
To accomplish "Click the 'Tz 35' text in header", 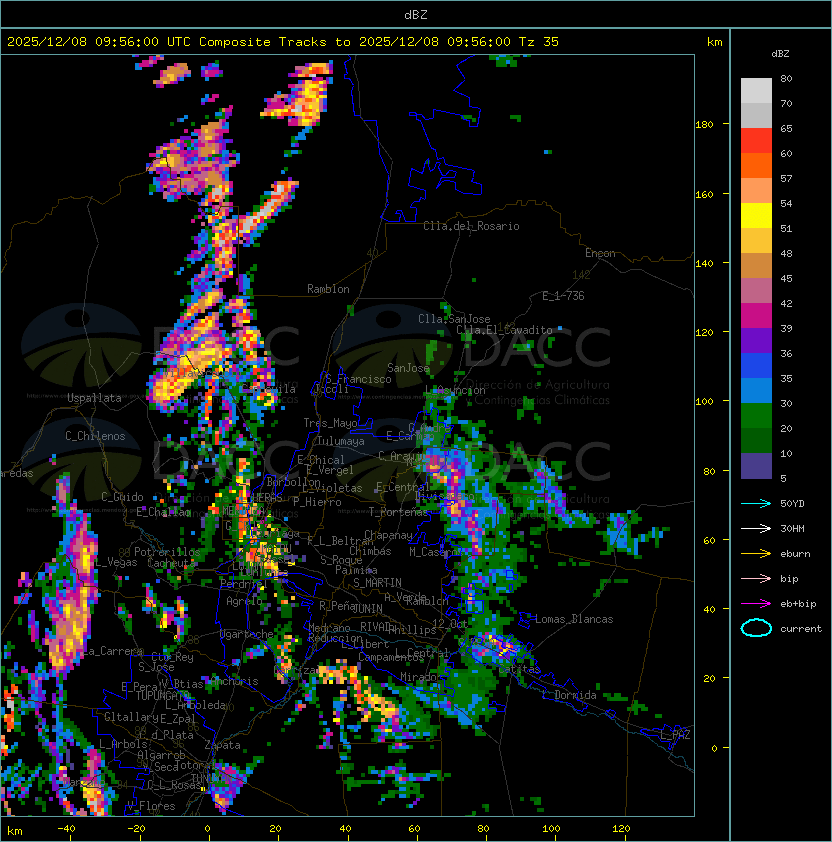I will tap(539, 41).
